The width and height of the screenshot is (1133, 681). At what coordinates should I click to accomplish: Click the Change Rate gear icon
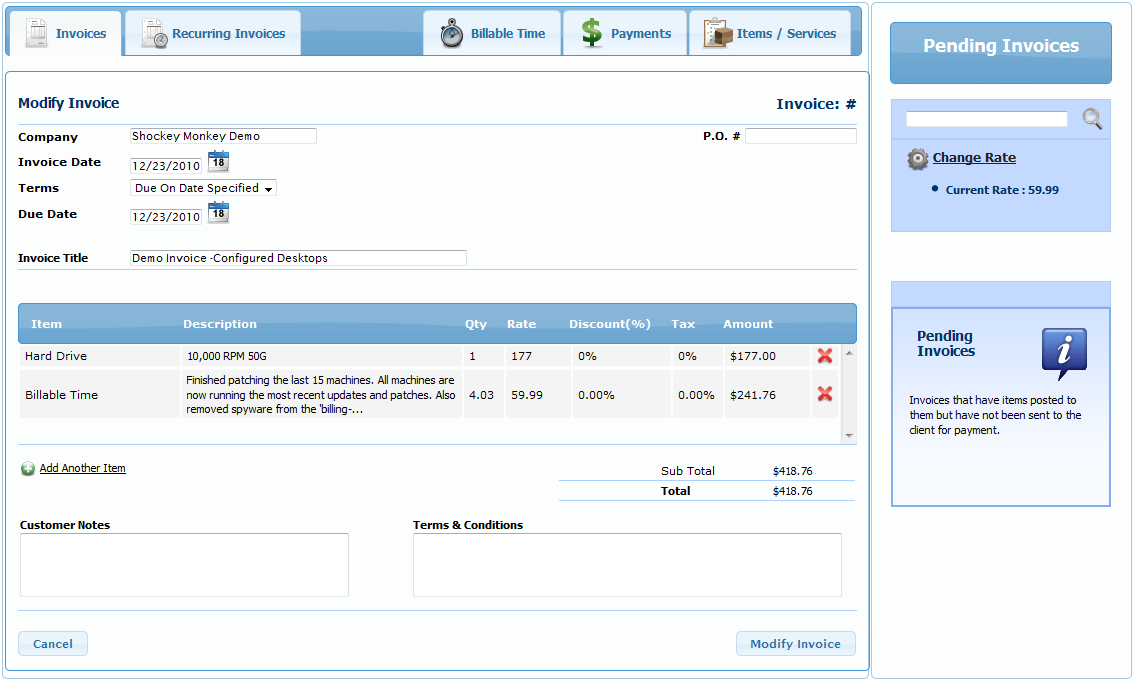(x=917, y=159)
